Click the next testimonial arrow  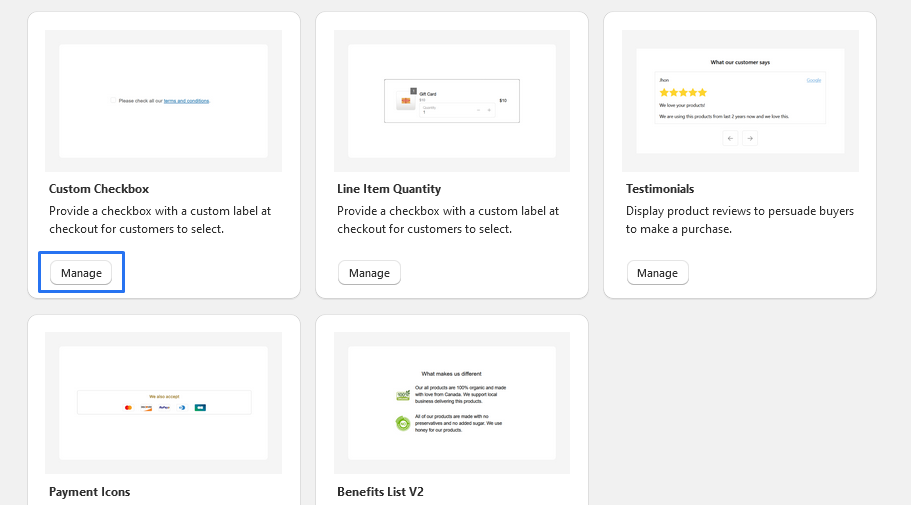coord(750,138)
